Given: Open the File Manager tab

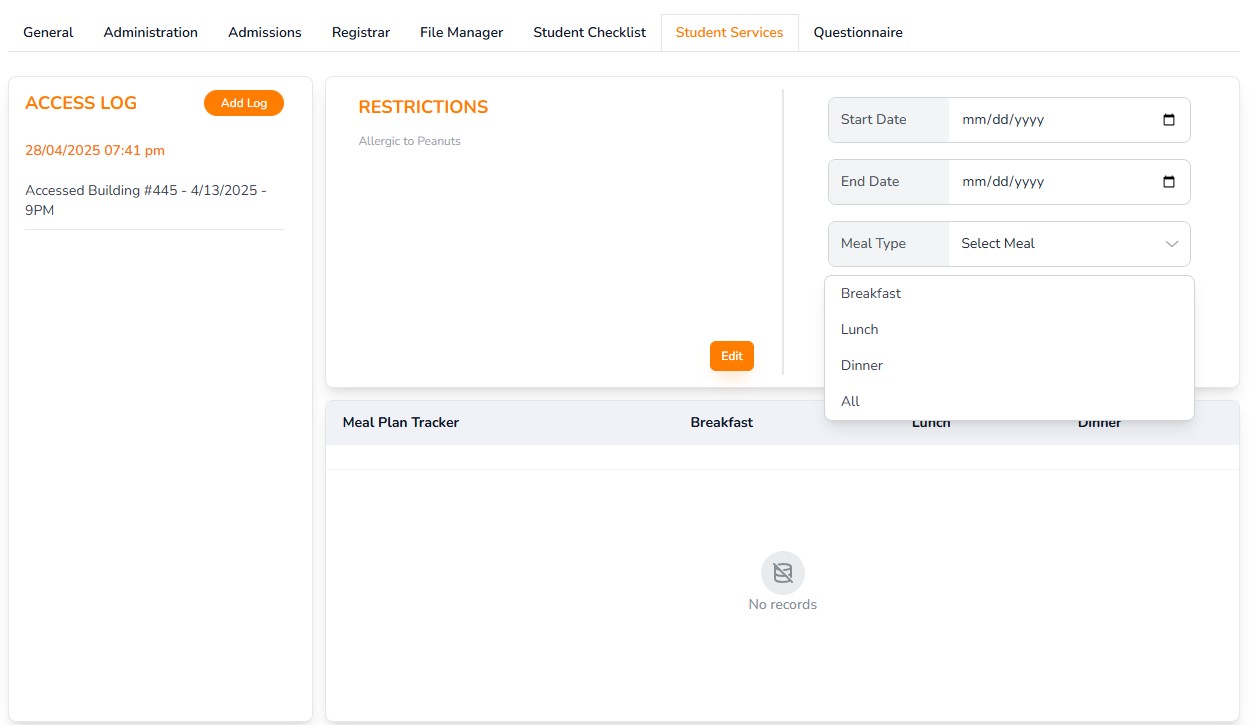Looking at the screenshot, I should 461,32.
